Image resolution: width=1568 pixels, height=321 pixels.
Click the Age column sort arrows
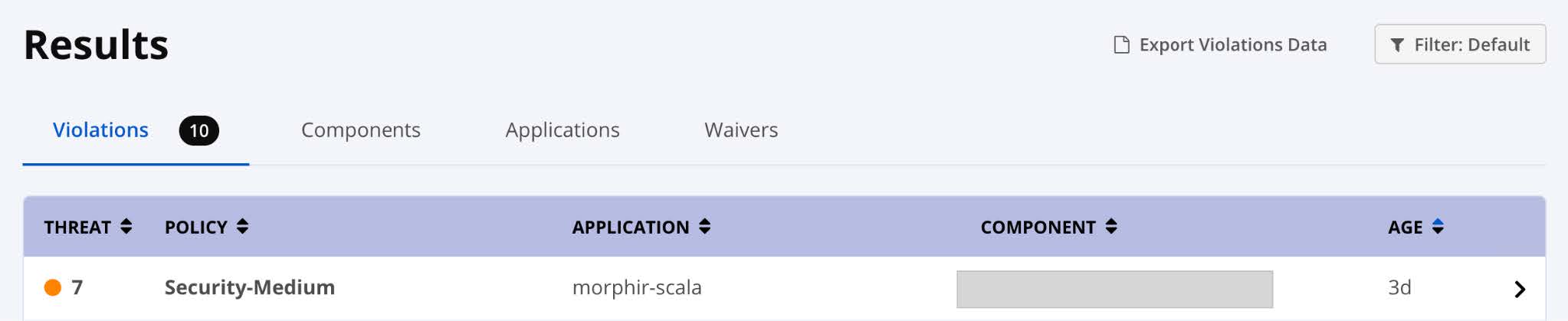click(x=1438, y=227)
